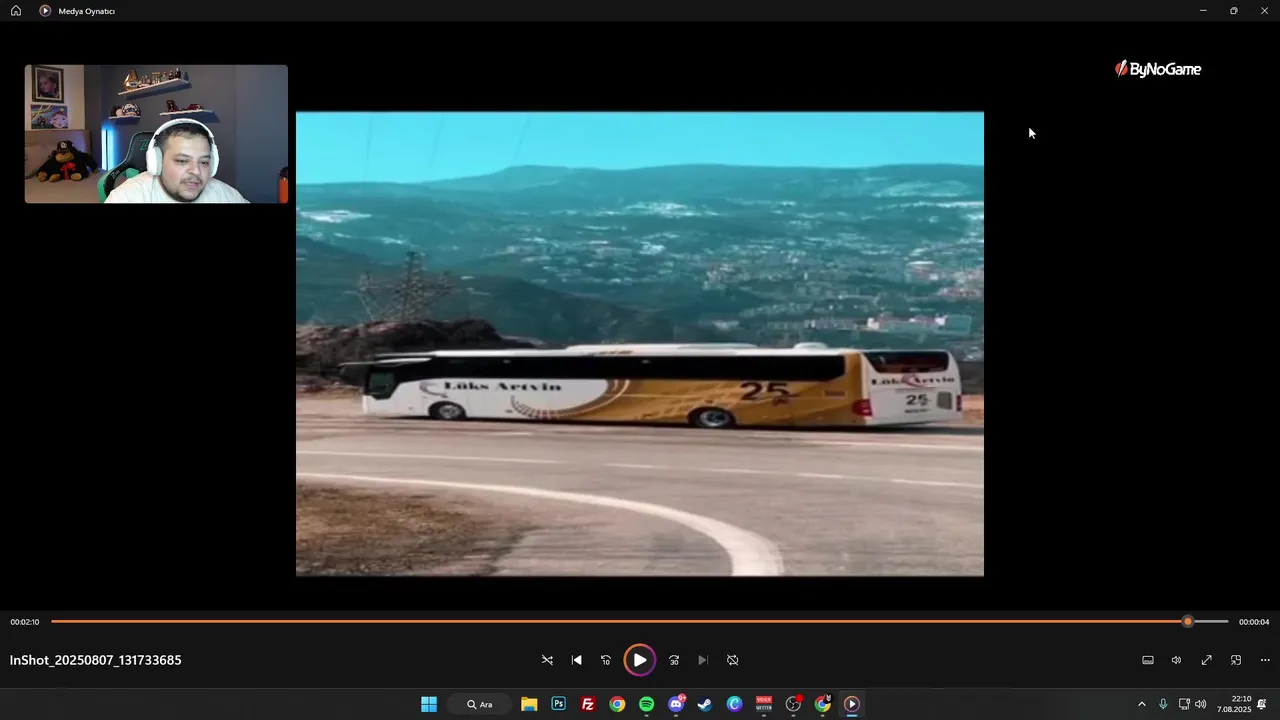Open Spotify from taskbar
The height and width of the screenshot is (720, 1280).
pyautogui.click(x=646, y=704)
